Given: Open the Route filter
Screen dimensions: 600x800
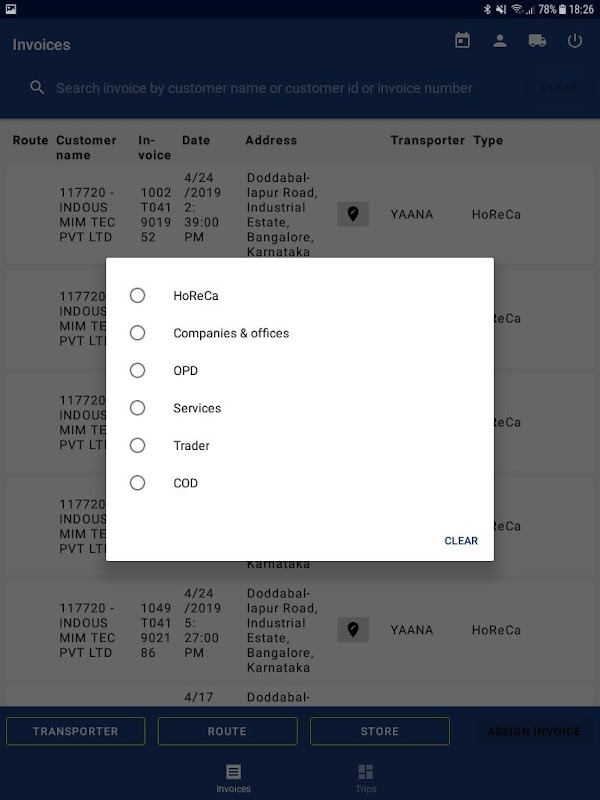Looking at the screenshot, I should click(227, 731).
